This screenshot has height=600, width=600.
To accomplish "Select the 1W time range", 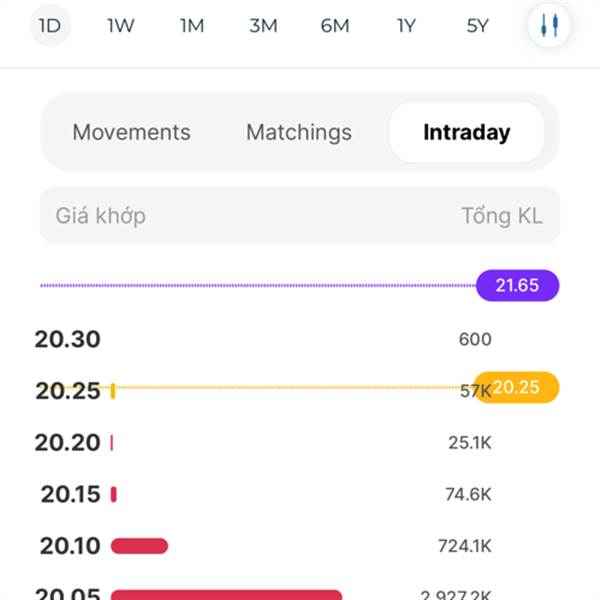I will 121,26.
